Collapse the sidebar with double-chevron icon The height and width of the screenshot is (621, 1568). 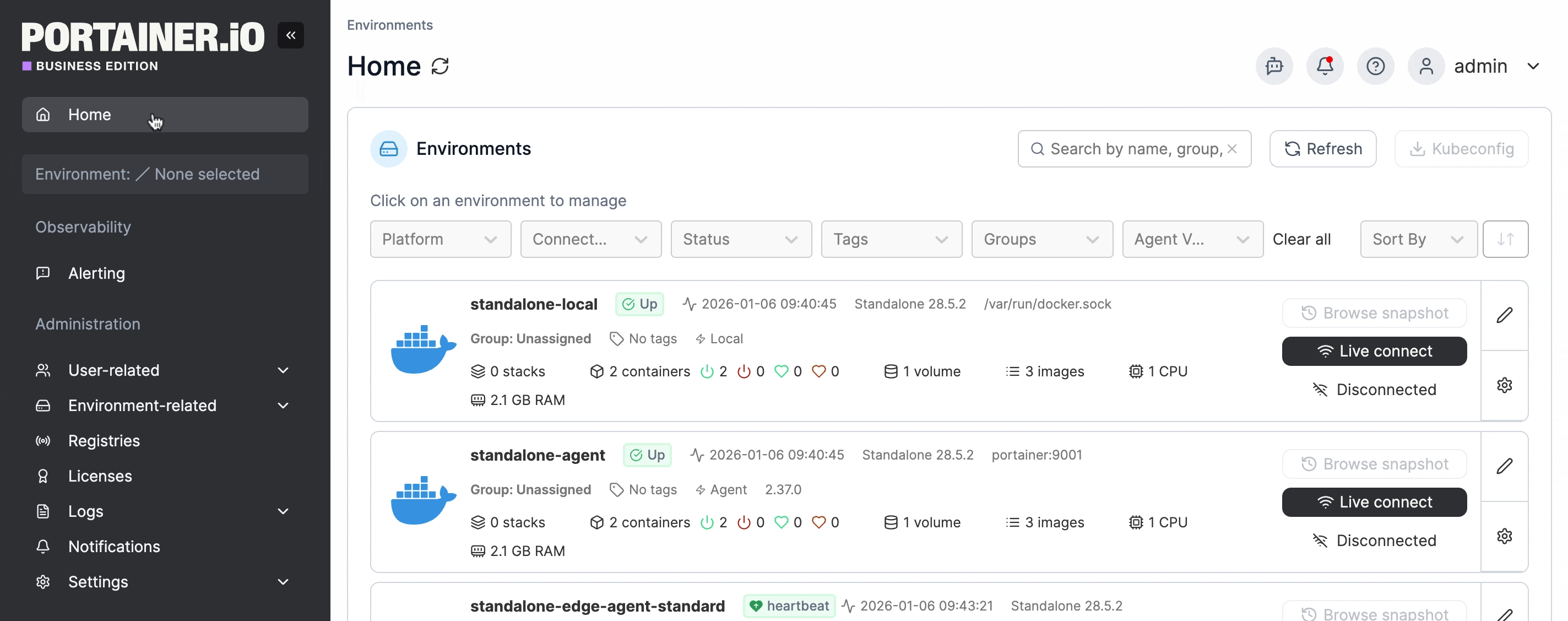point(290,35)
